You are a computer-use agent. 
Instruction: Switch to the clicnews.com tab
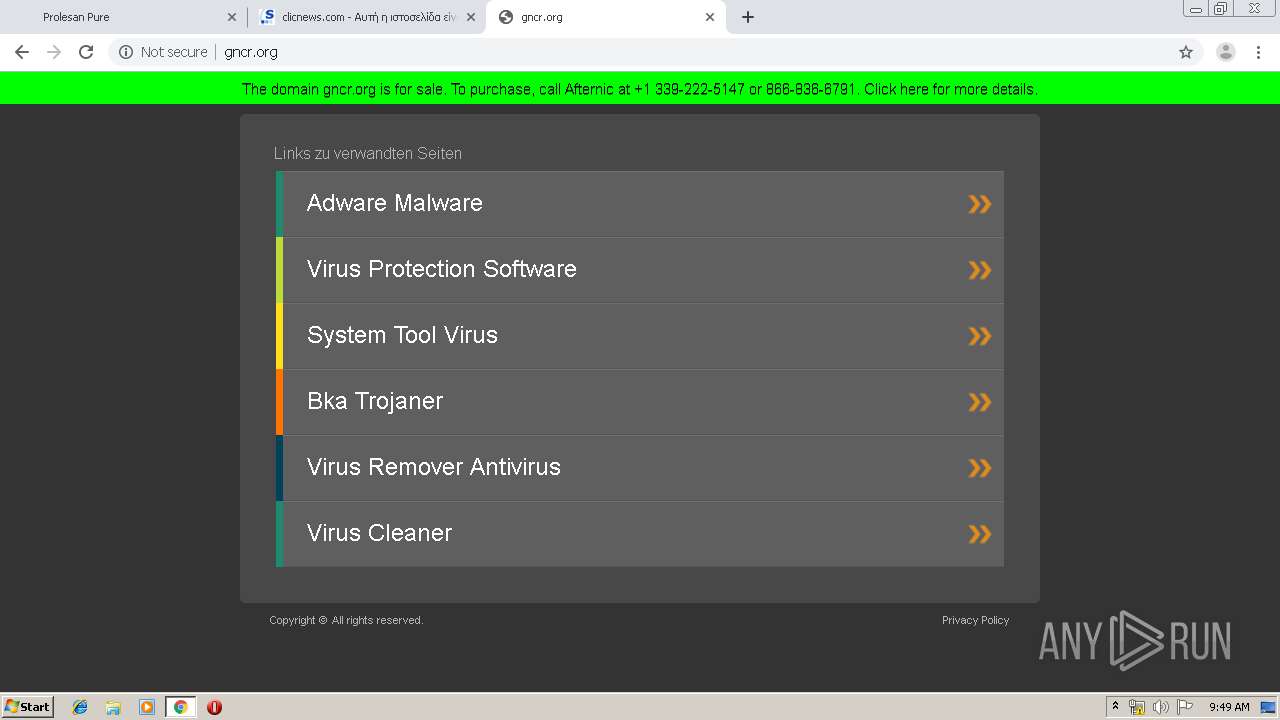point(366,17)
